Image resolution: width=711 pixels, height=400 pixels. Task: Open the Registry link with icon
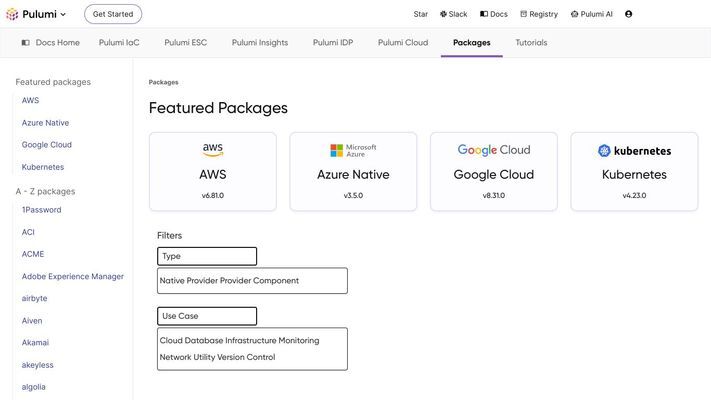tap(539, 14)
